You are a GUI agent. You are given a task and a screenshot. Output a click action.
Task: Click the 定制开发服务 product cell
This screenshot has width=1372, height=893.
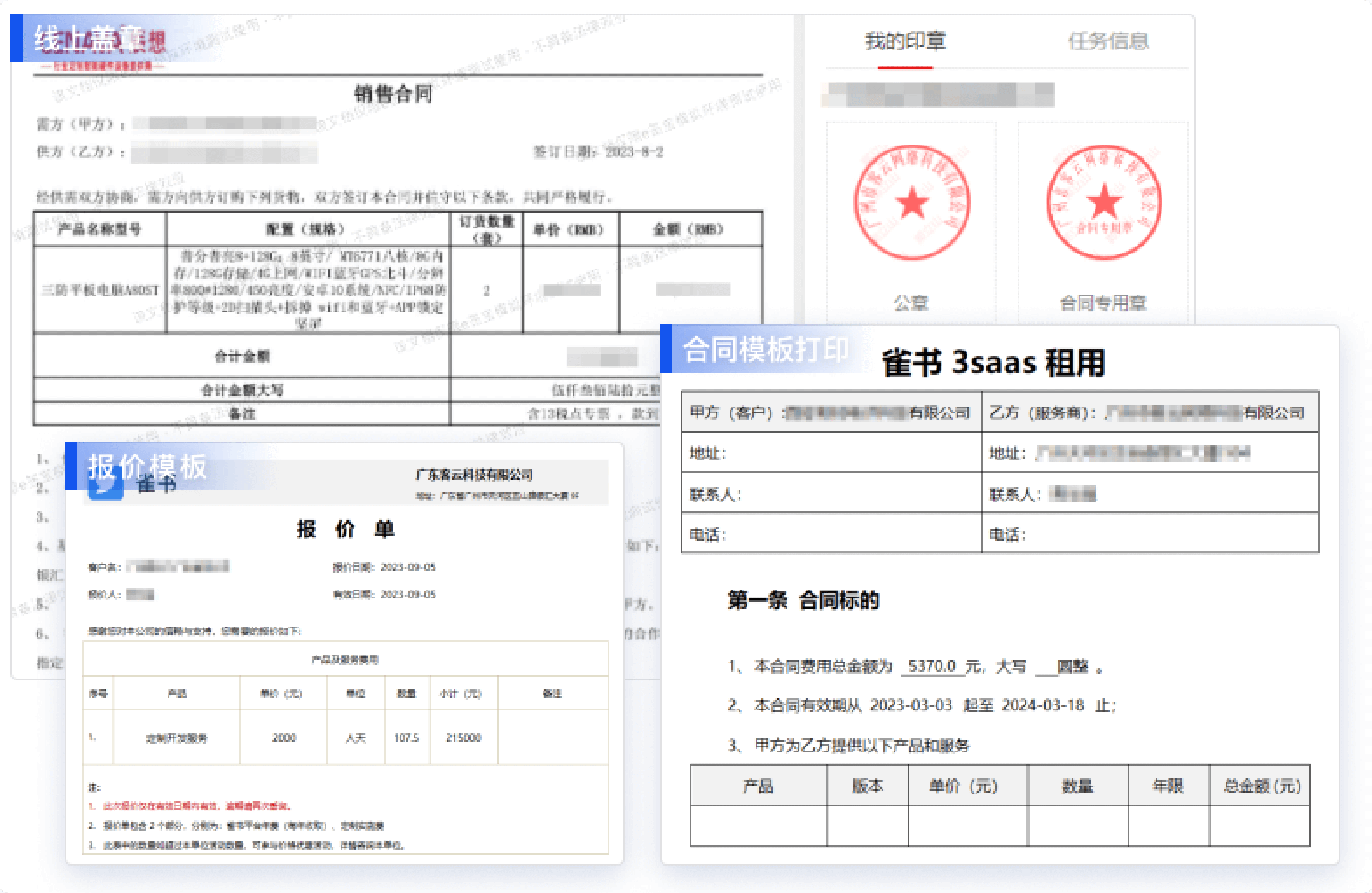177,737
